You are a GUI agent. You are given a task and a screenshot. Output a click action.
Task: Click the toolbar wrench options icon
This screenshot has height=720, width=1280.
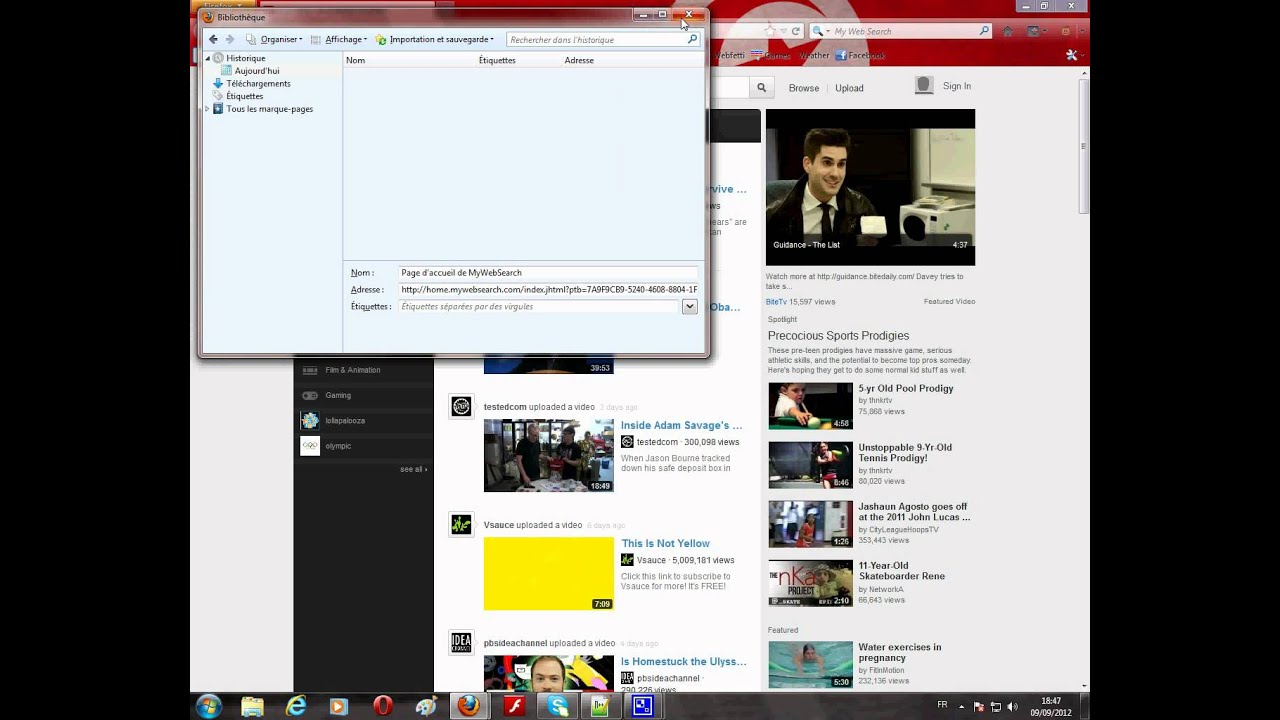point(1071,56)
